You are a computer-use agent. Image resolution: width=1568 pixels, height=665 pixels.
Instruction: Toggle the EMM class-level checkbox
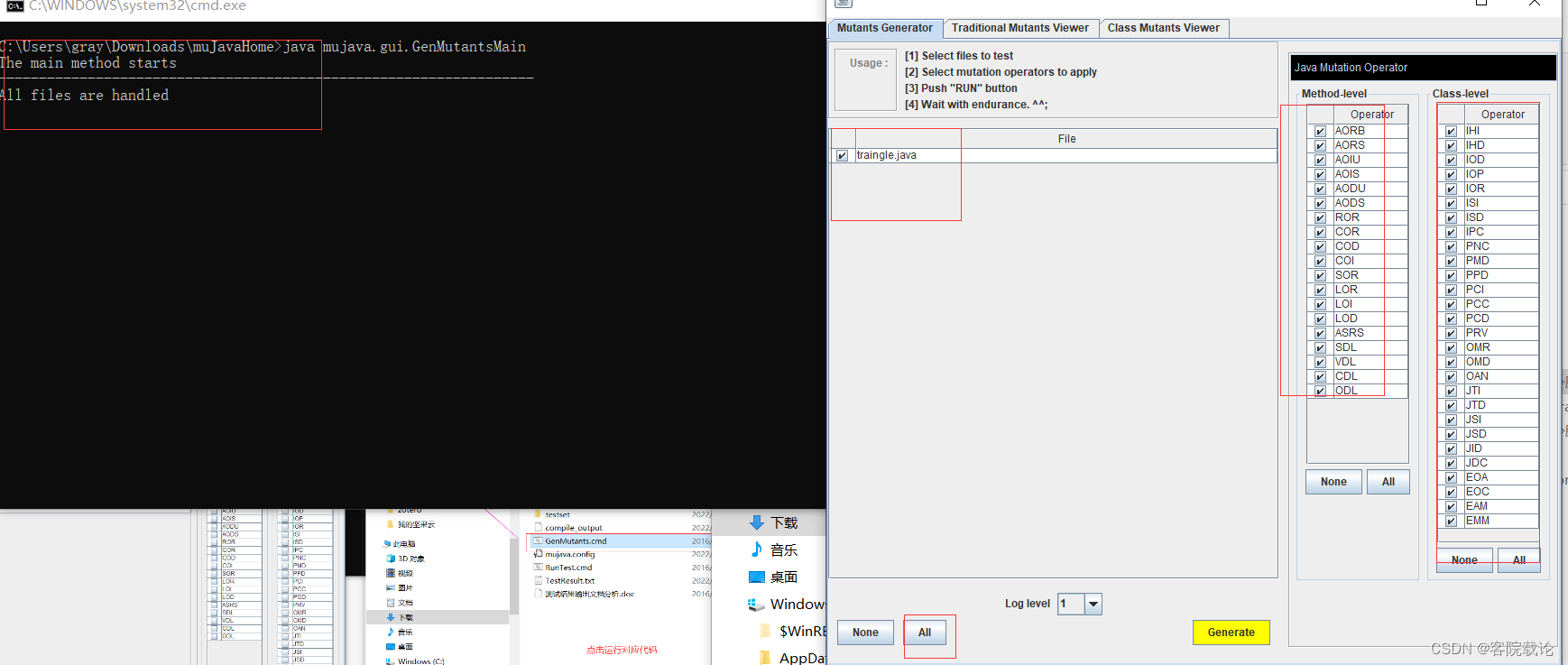point(1451,521)
